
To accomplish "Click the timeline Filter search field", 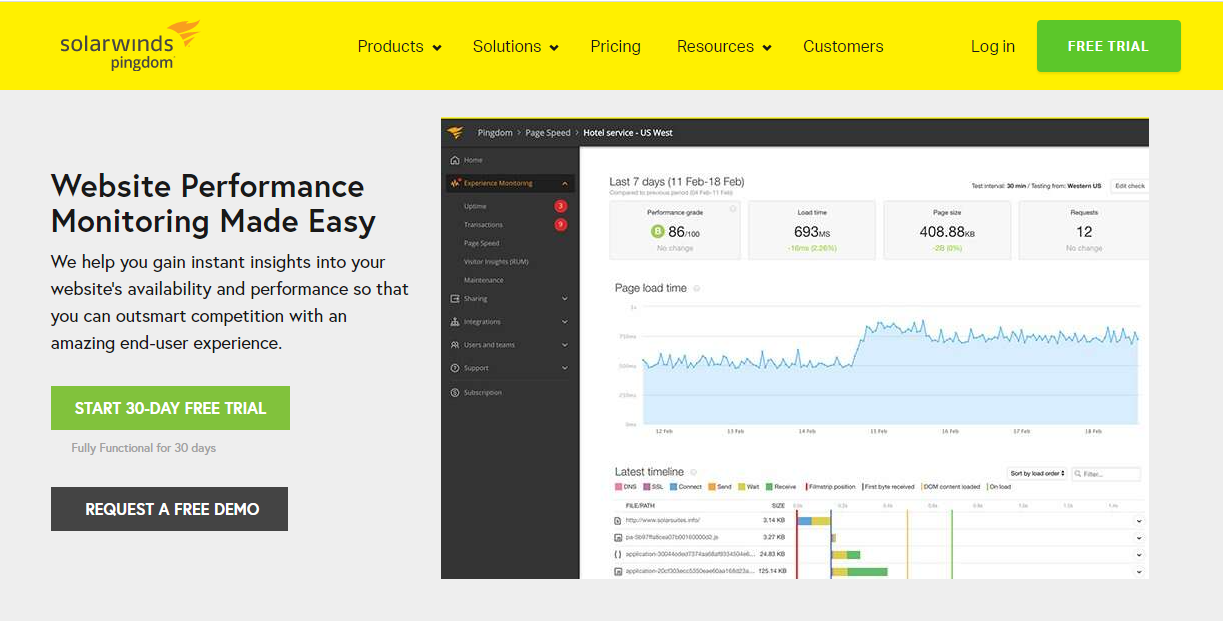I will (1106, 473).
